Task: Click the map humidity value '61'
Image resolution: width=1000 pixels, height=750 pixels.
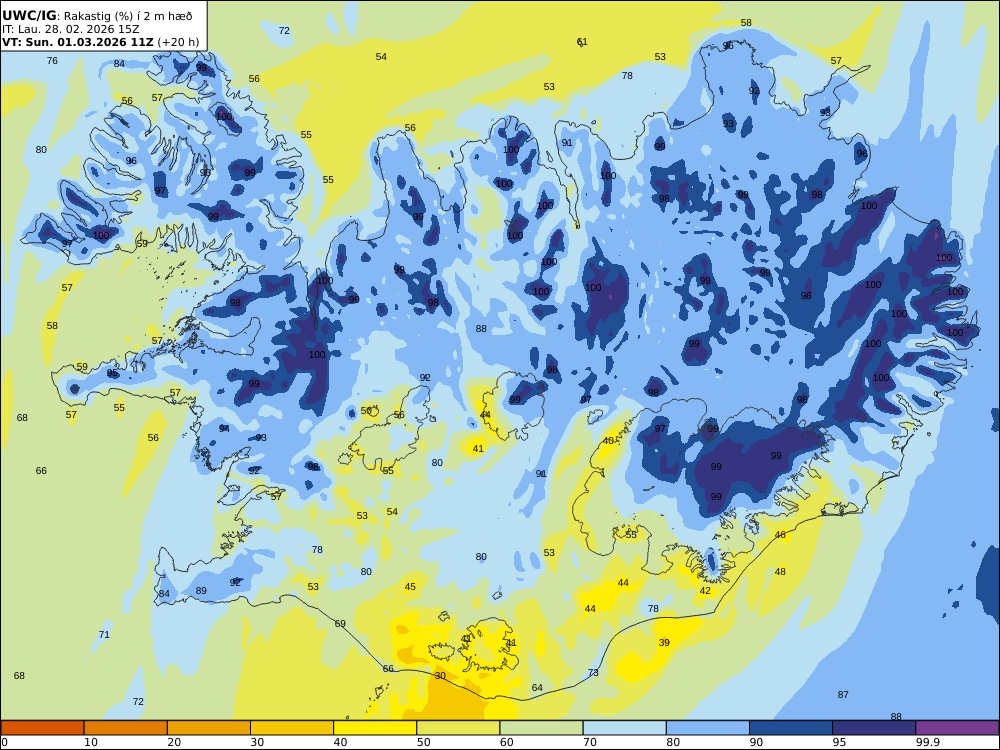Action: coord(582,42)
